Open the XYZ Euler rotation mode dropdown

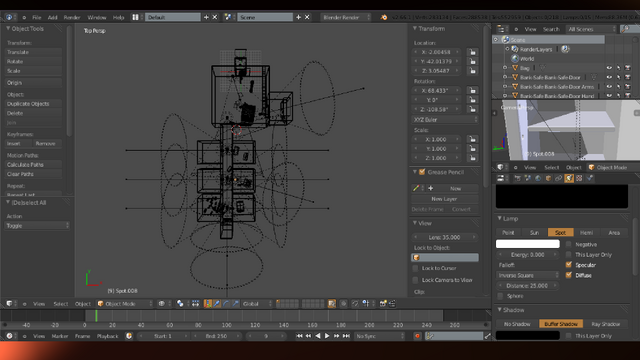444,120
